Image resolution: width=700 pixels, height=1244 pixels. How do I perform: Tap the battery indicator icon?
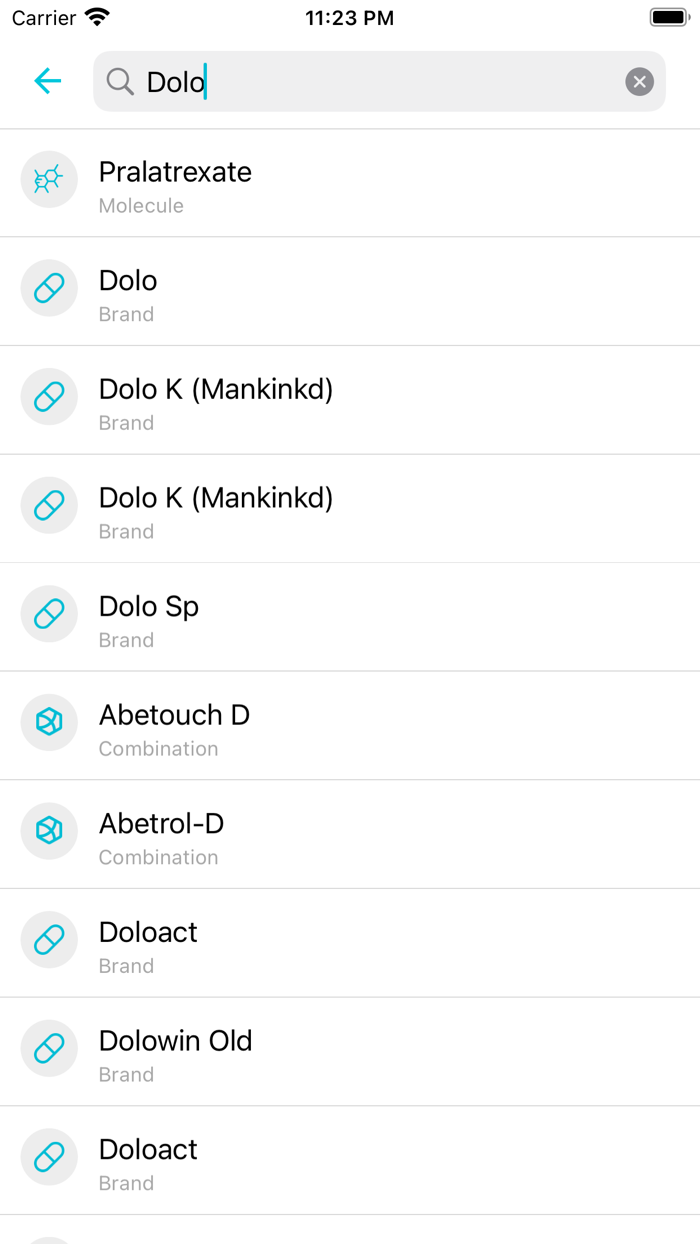coord(667,17)
